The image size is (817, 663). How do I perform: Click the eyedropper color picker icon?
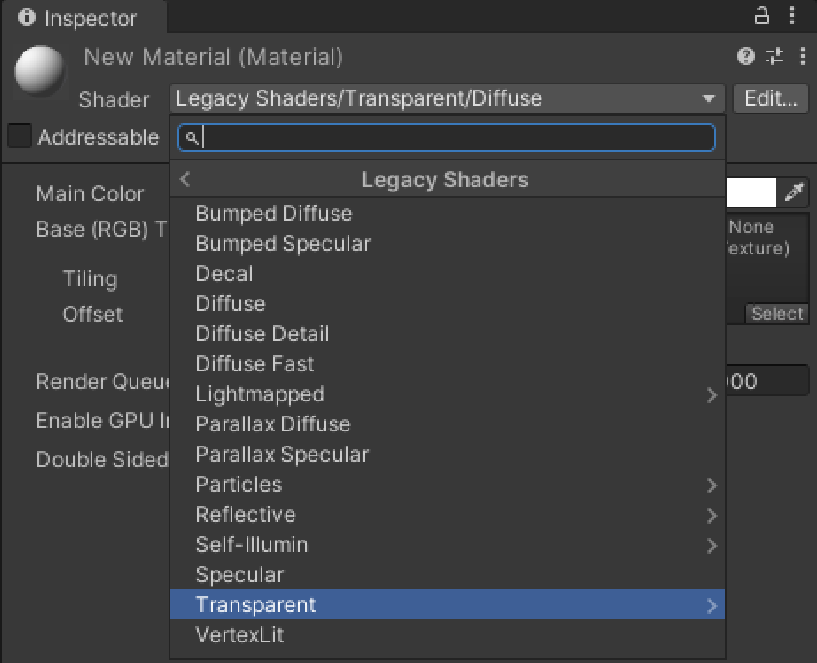click(794, 192)
